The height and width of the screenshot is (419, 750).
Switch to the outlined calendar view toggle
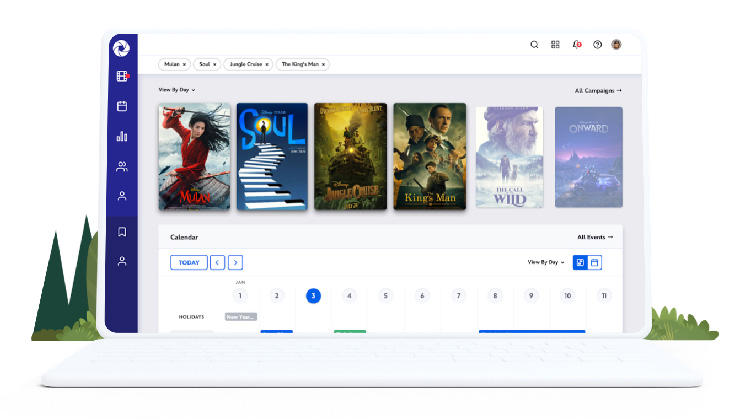click(595, 262)
